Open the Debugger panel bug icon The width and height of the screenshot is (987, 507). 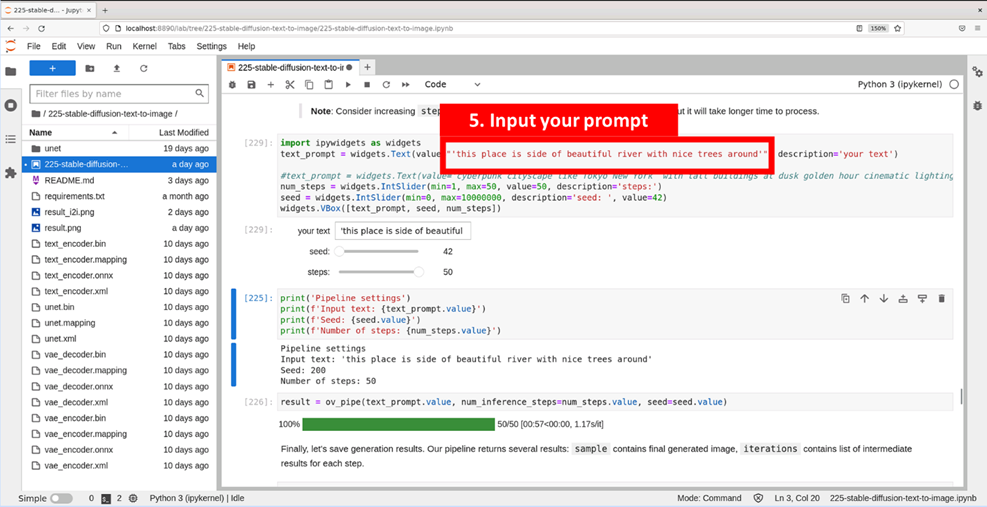click(977, 105)
